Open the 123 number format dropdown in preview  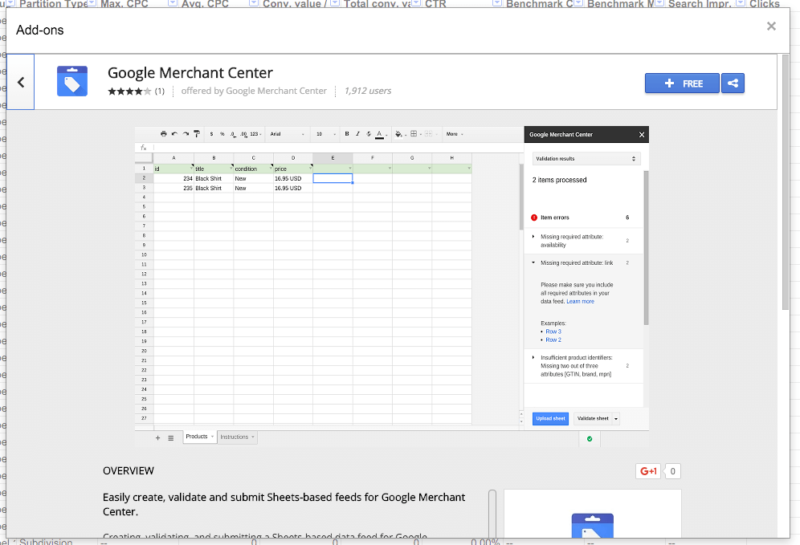point(255,134)
